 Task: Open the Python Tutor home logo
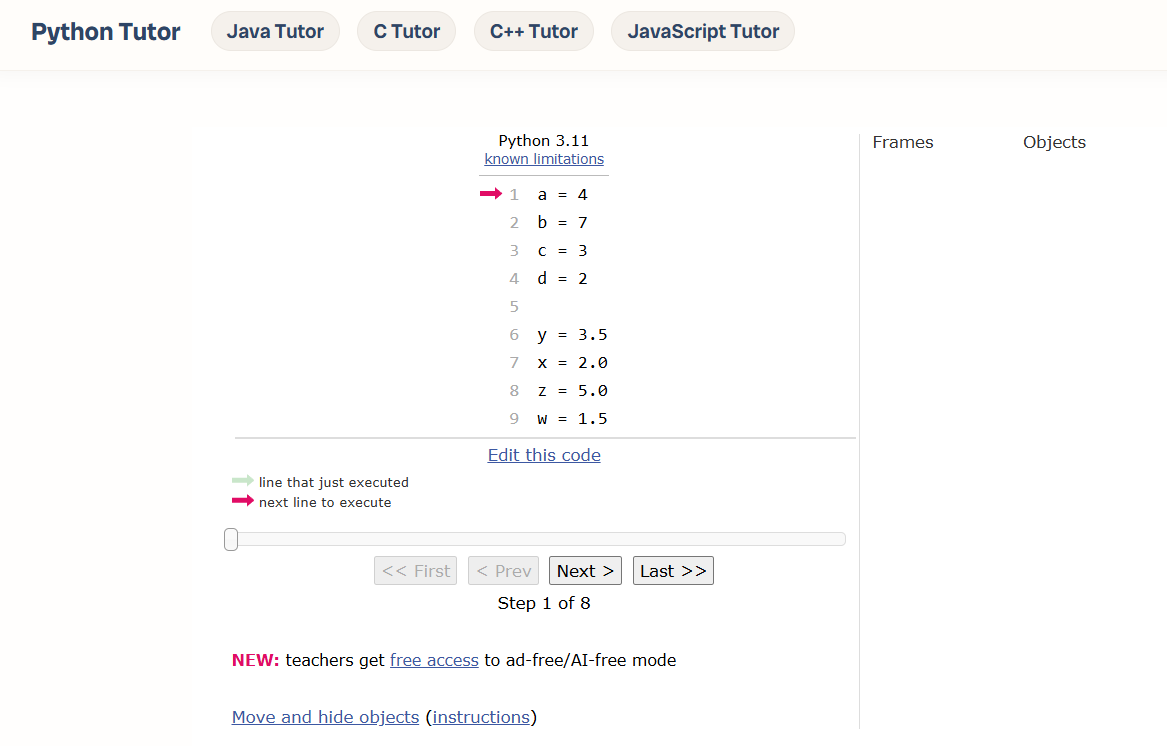[x=106, y=32]
